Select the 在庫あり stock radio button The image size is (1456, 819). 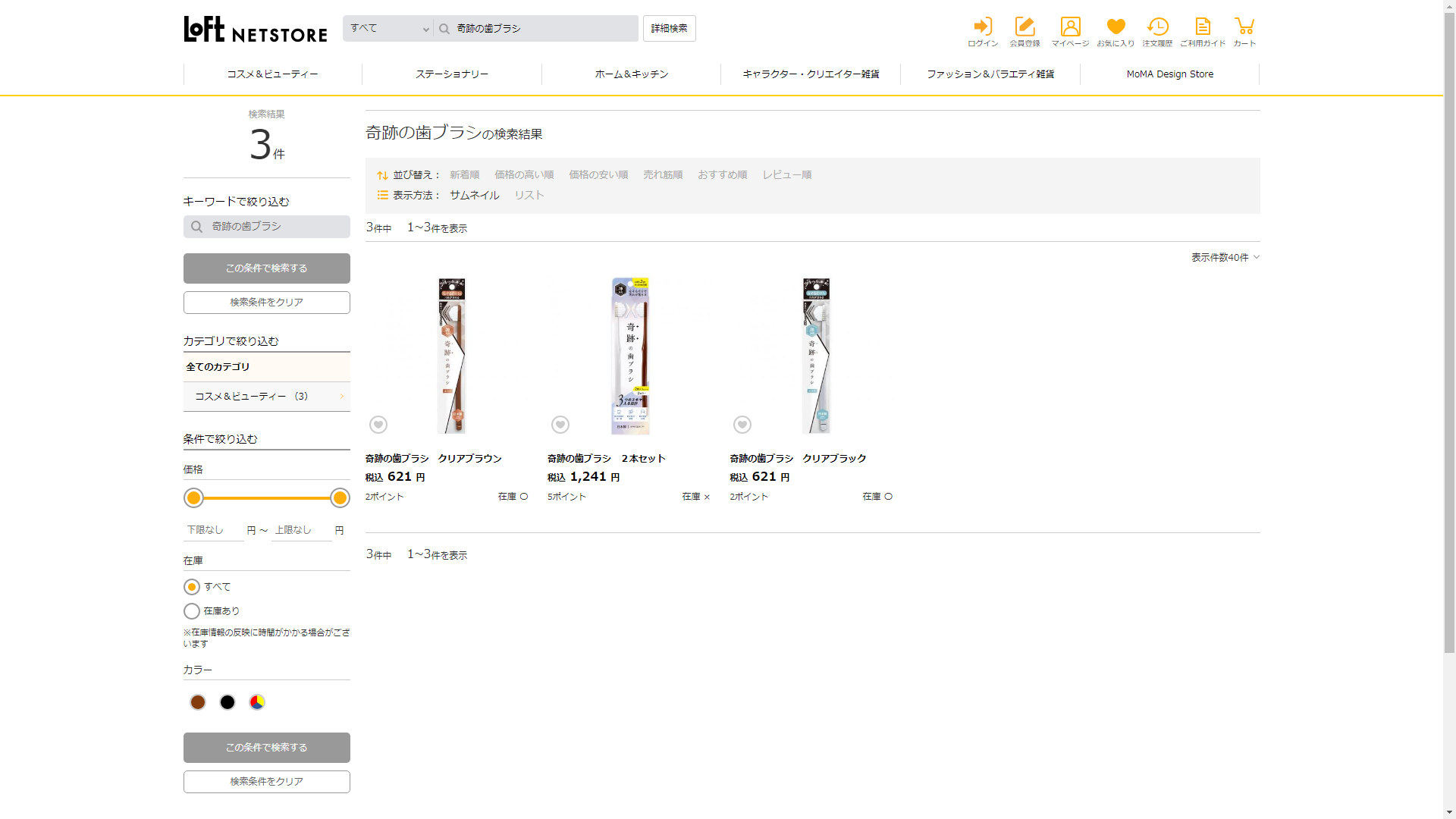click(192, 611)
